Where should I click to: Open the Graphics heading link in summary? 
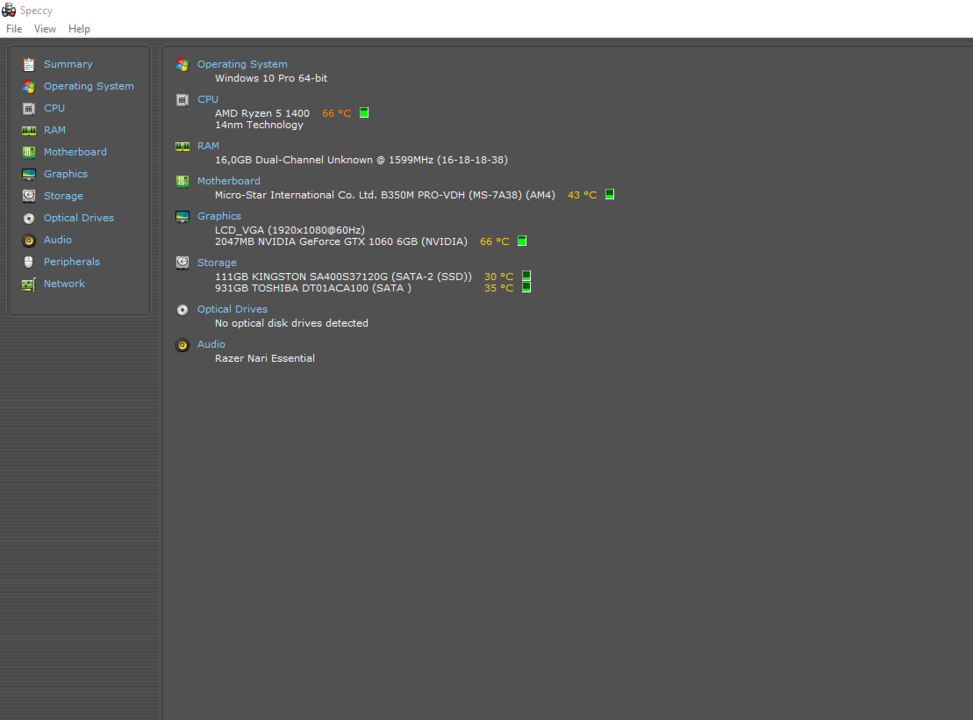pyautogui.click(x=219, y=216)
